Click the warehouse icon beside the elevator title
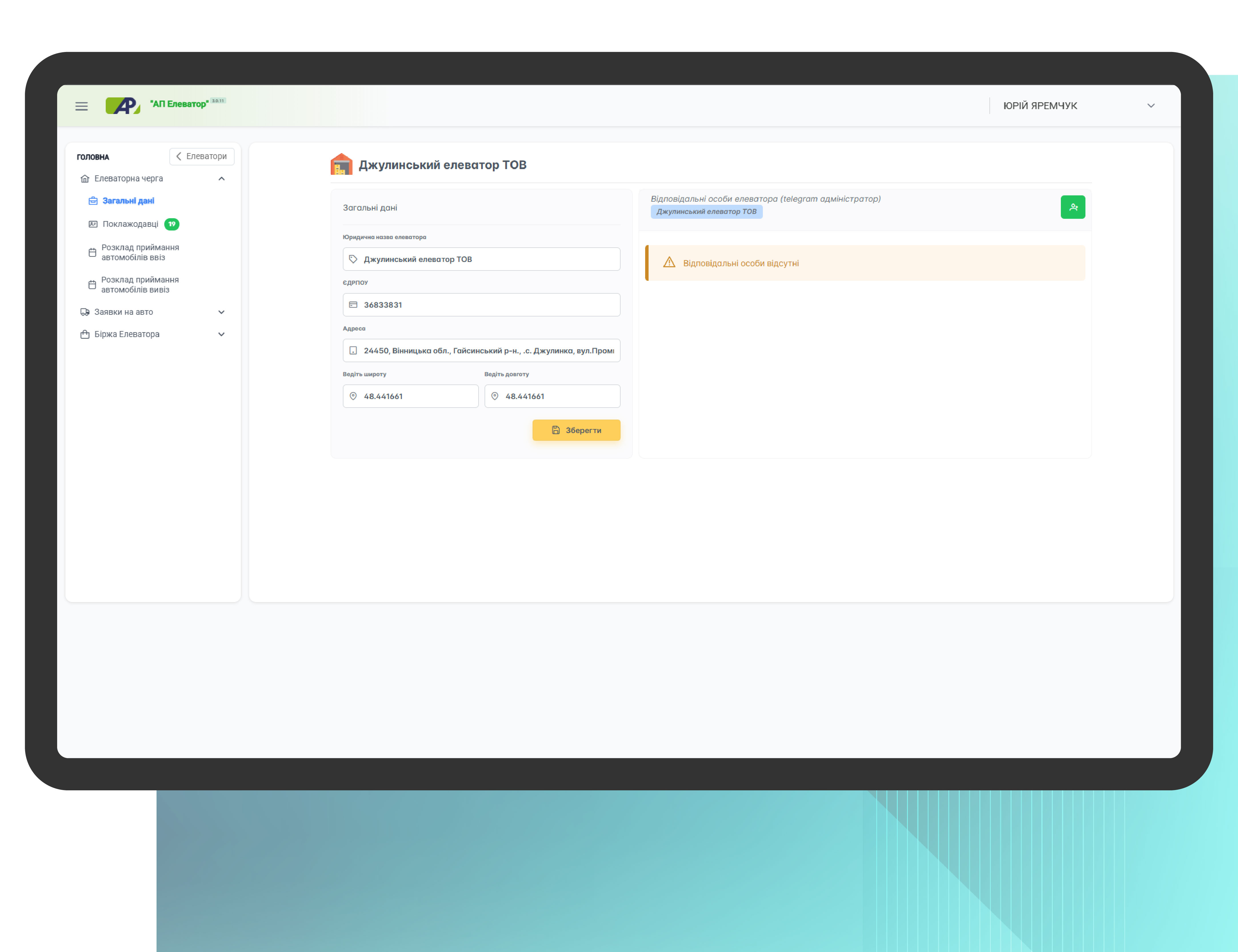This screenshot has width=1238, height=952. (341, 164)
